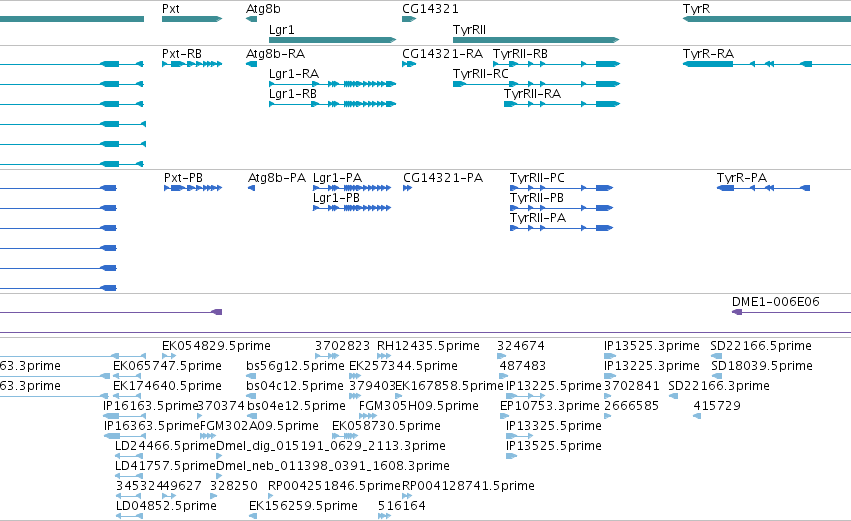Click the DME1-006E06 feature label
851x521 pixels.
pyautogui.click(x=776, y=302)
